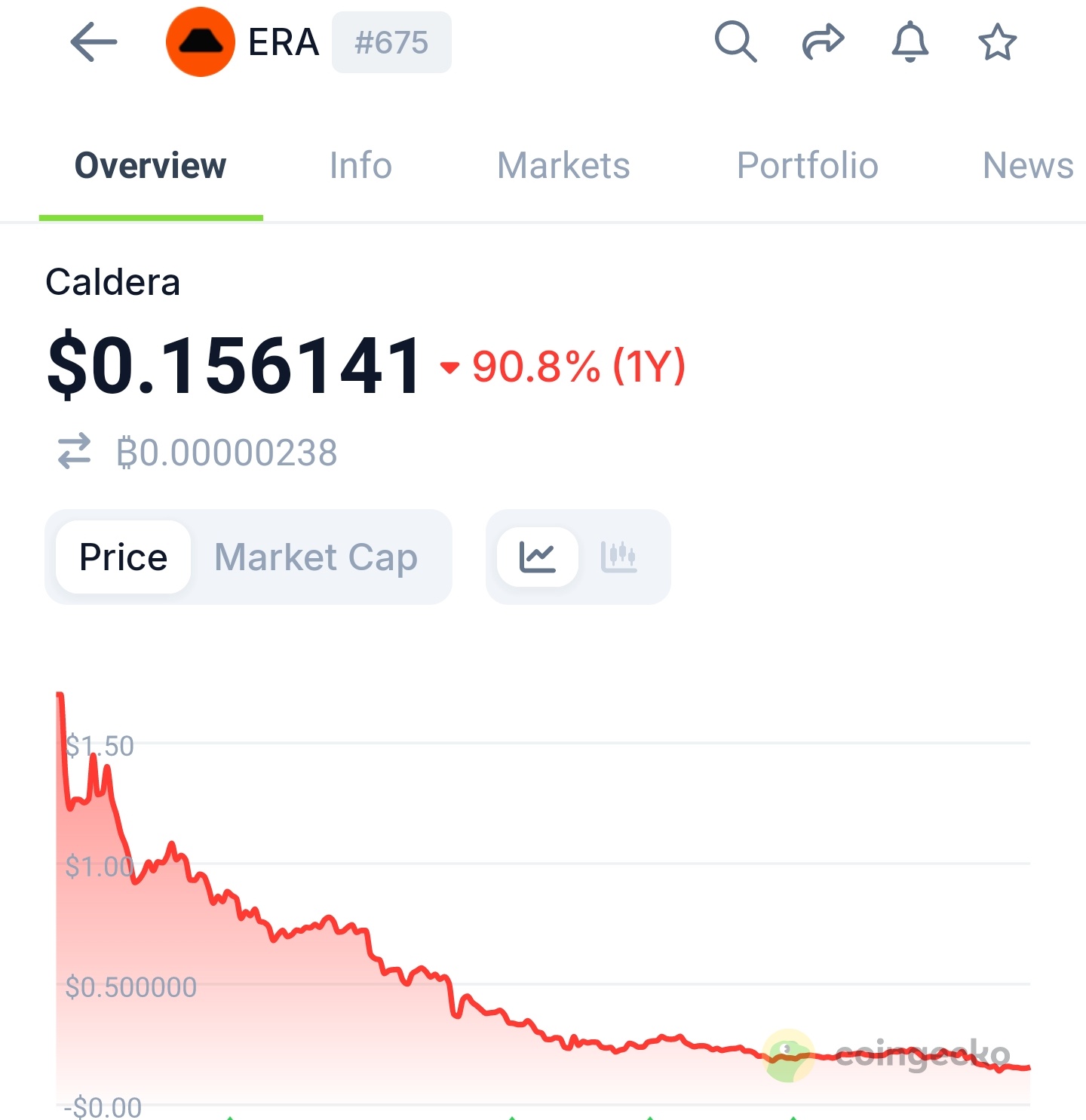This screenshot has height=1120, width=1086.
Task: Go to the Portfolio tab
Action: (x=807, y=166)
